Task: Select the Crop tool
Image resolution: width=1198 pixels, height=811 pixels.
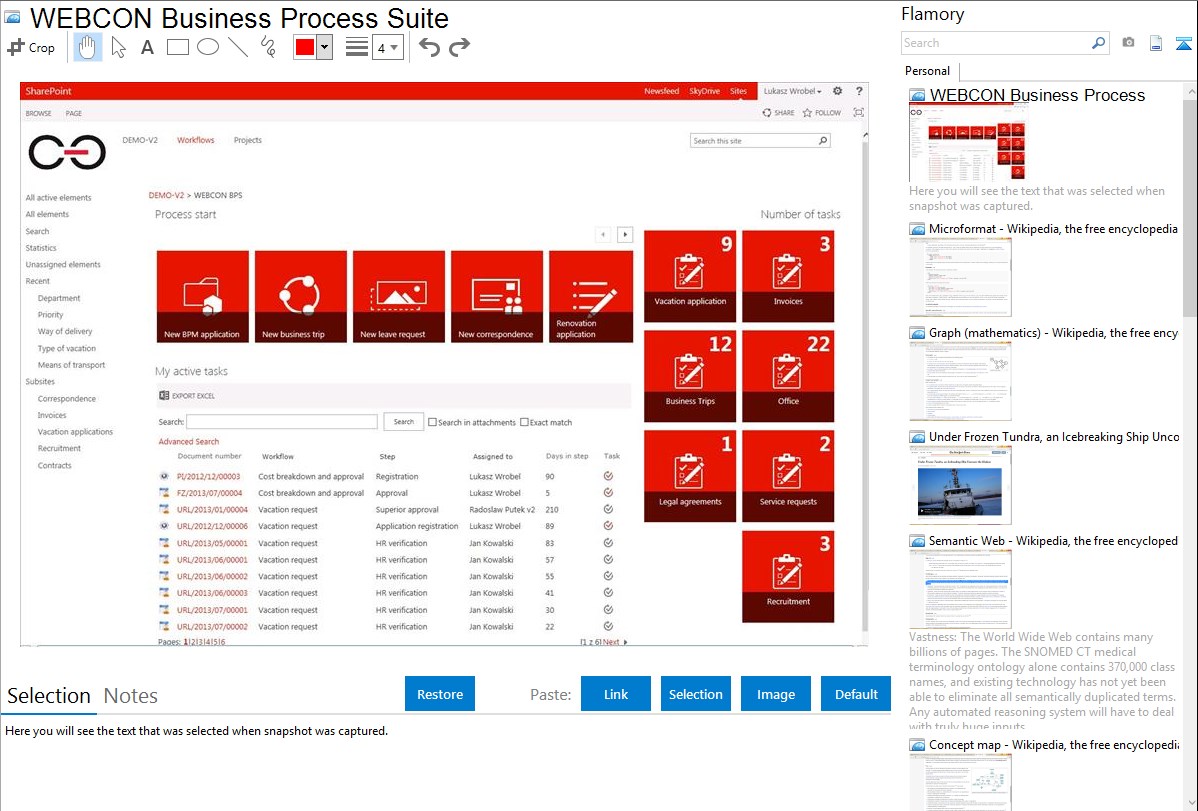Action: click(x=31, y=47)
